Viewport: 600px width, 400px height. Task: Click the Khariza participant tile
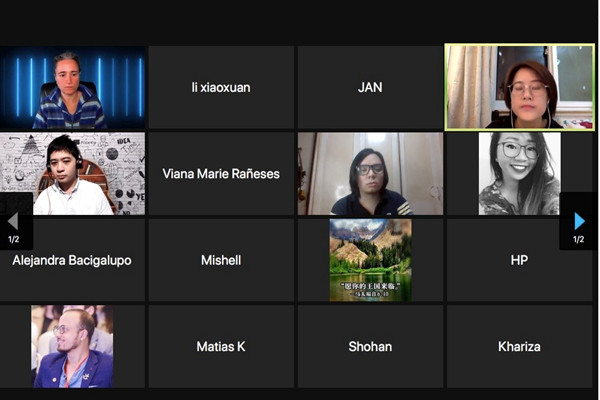[x=519, y=346]
